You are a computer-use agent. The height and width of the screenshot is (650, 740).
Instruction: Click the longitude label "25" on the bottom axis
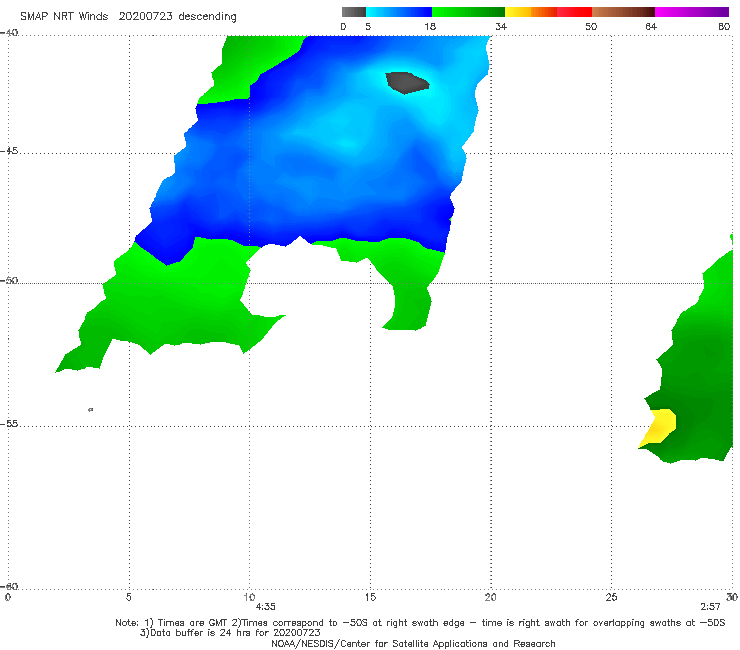tap(611, 597)
